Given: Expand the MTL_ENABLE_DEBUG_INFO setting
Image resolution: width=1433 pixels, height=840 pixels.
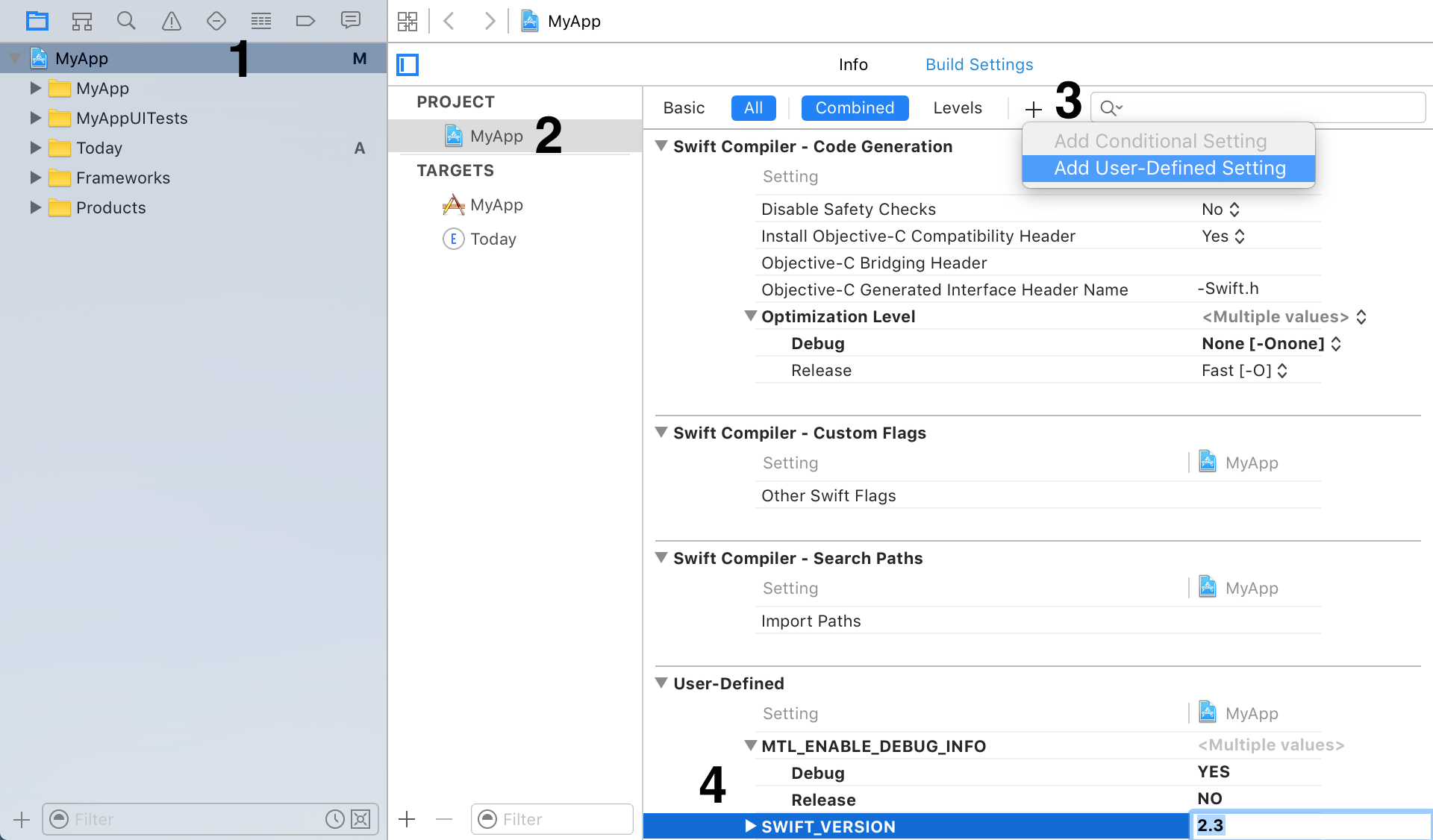Looking at the screenshot, I should (x=750, y=745).
